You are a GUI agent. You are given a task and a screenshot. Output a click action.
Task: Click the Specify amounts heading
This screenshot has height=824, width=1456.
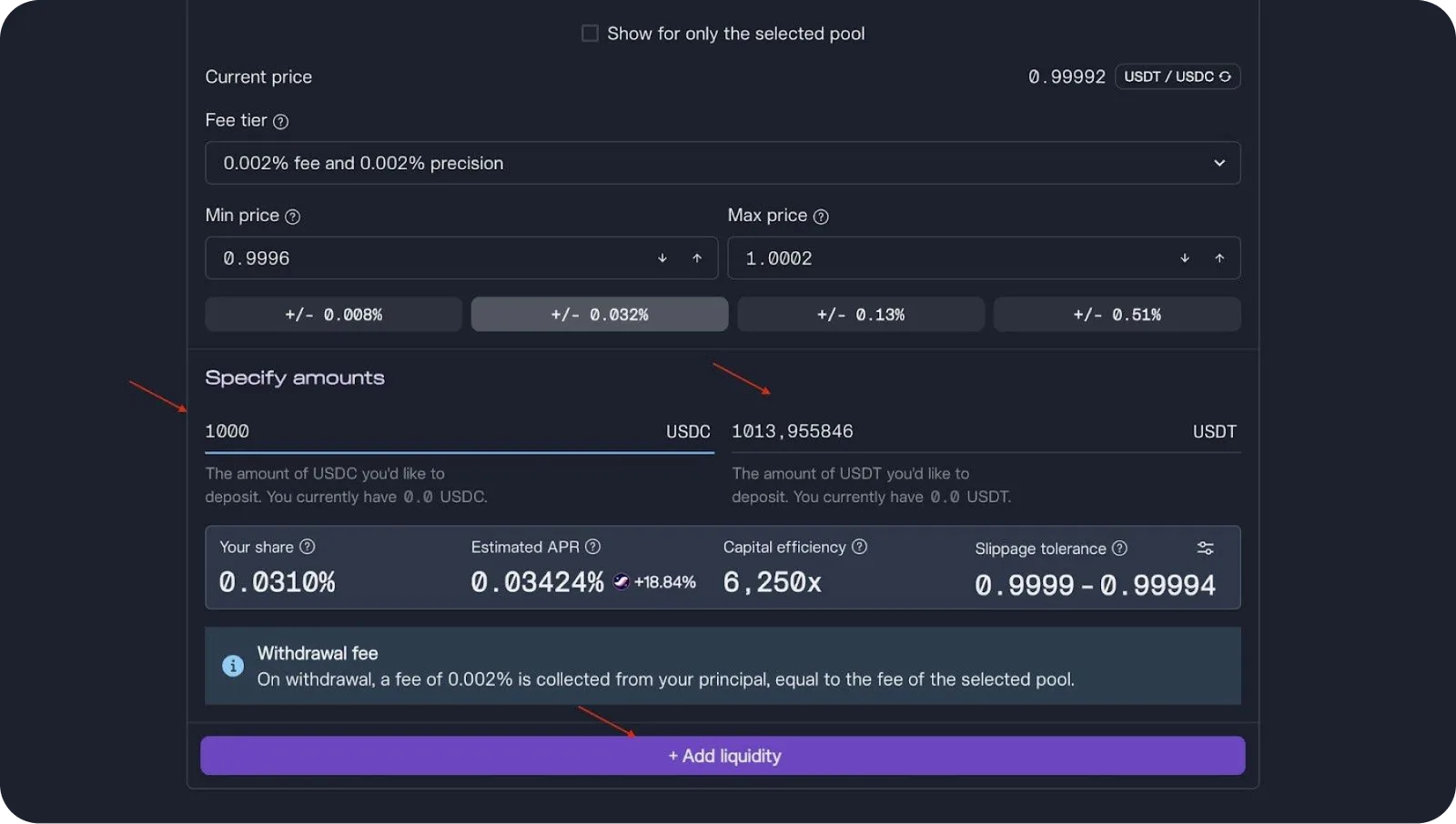(x=295, y=377)
